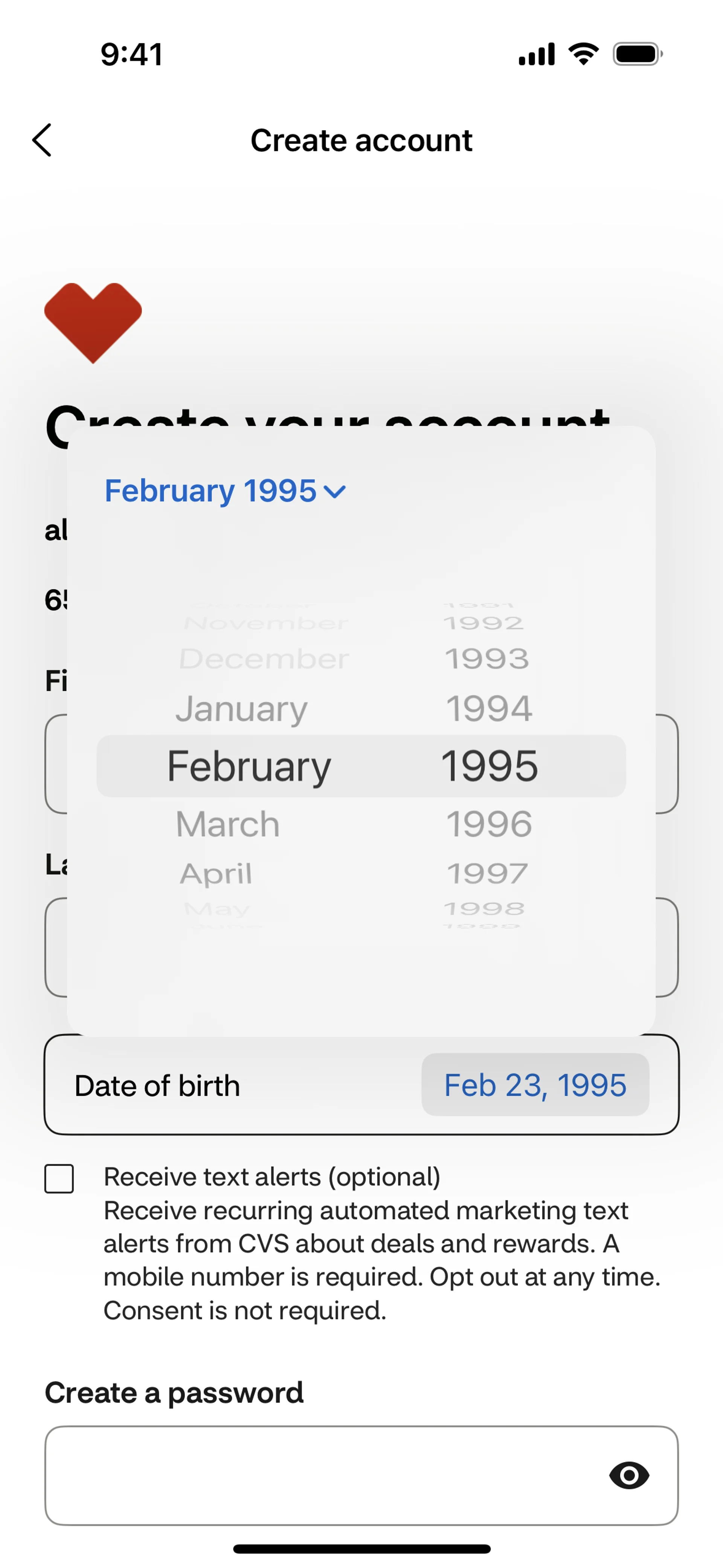Pick 1993 in the year wheel
This screenshot has width=723, height=1568.
tap(487, 659)
